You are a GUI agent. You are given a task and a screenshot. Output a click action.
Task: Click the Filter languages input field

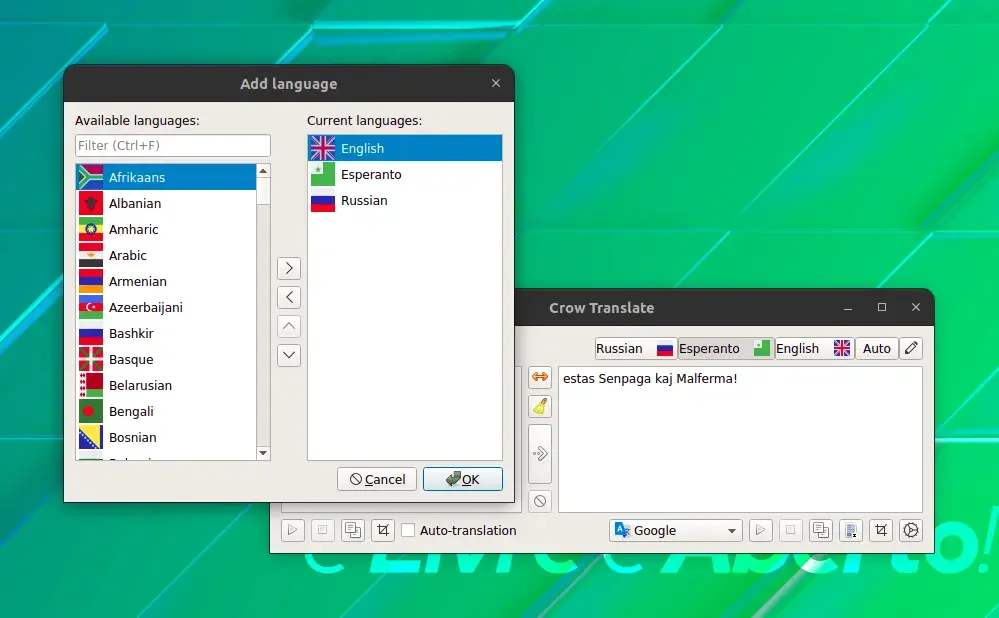(x=173, y=145)
